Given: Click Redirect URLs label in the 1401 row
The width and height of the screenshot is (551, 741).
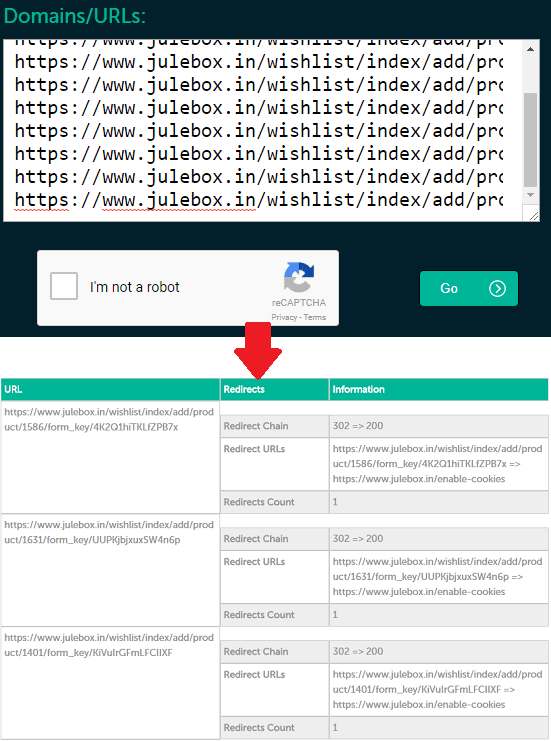Looking at the screenshot, I should point(254,674).
